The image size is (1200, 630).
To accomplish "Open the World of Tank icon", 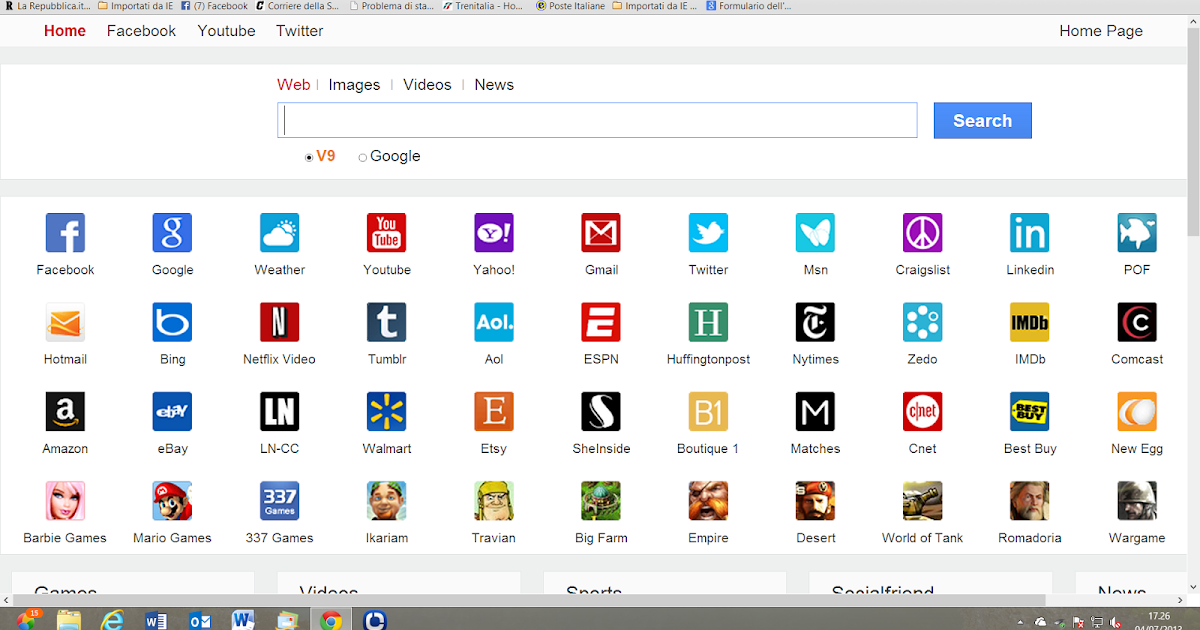I will (922, 501).
